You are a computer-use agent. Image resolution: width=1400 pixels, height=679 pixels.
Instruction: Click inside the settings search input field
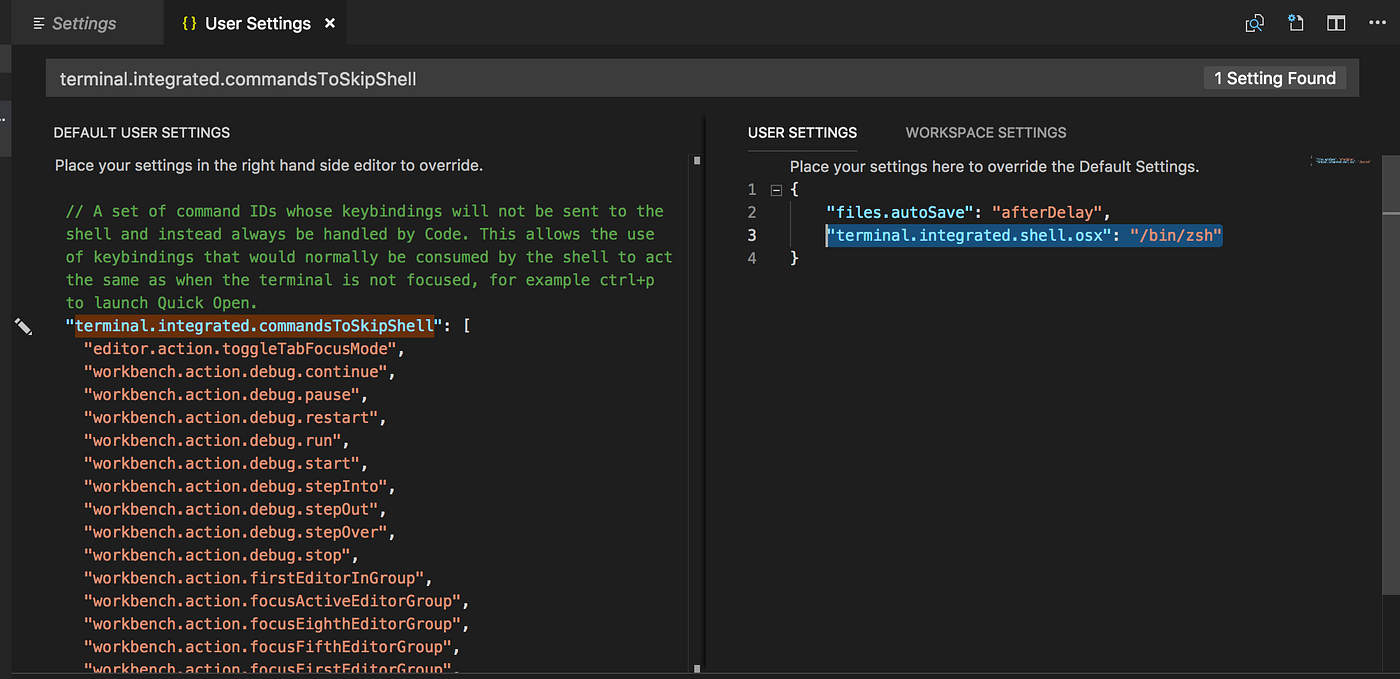click(400, 77)
